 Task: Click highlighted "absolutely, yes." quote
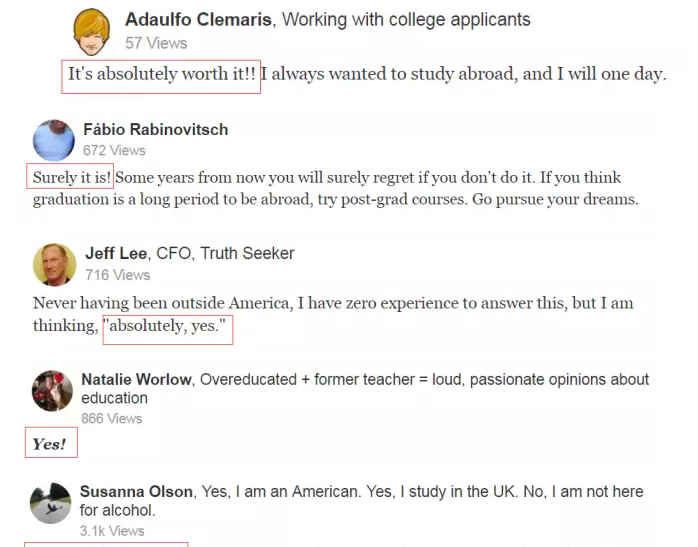point(167,325)
